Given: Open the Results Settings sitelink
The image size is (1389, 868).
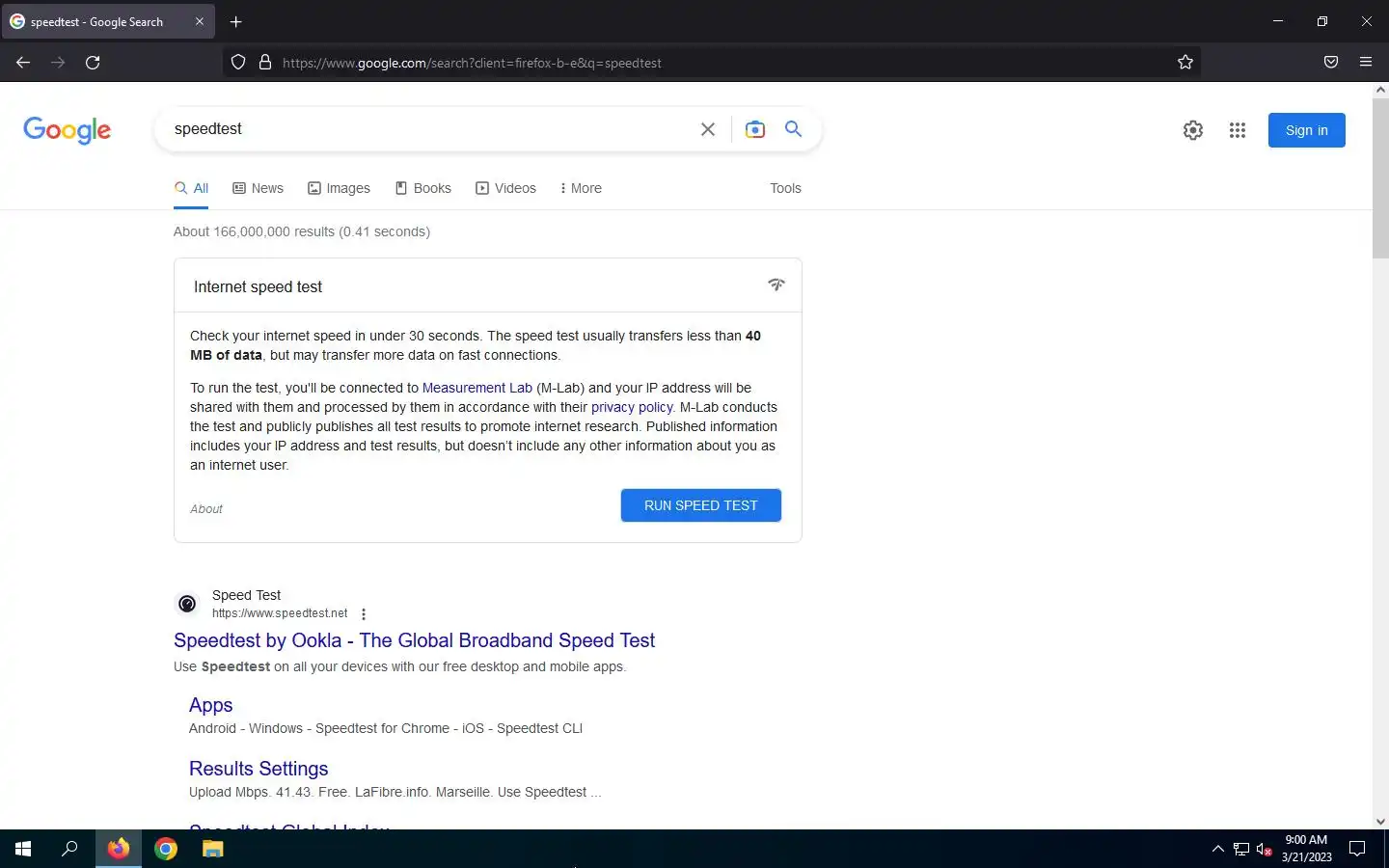Looking at the screenshot, I should (x=259, y=769).
